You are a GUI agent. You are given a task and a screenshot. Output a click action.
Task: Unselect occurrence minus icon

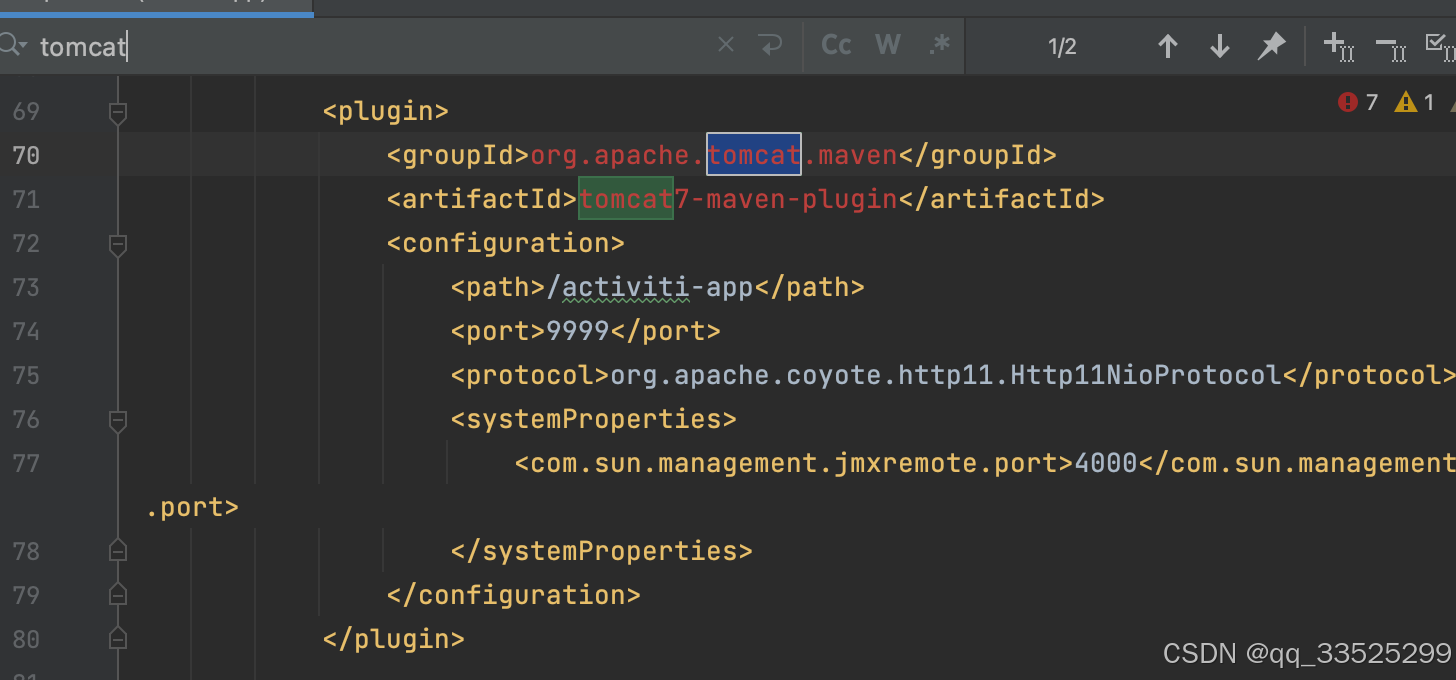click(x=1390, y=46)
